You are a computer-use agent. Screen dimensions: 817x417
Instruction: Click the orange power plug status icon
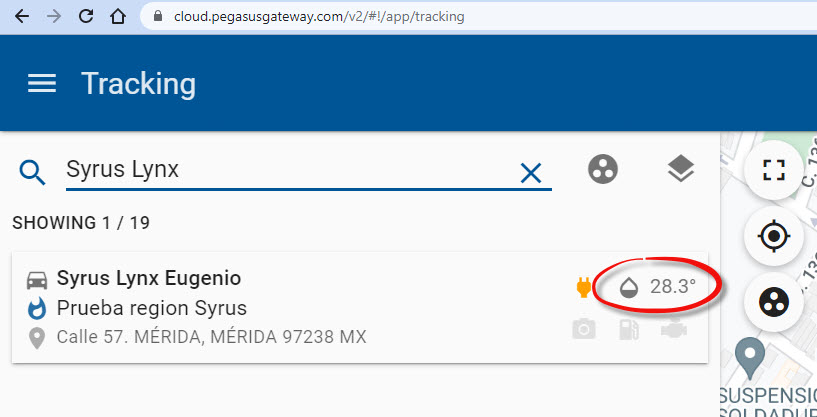pyautogui.click(x=584, y=289)
